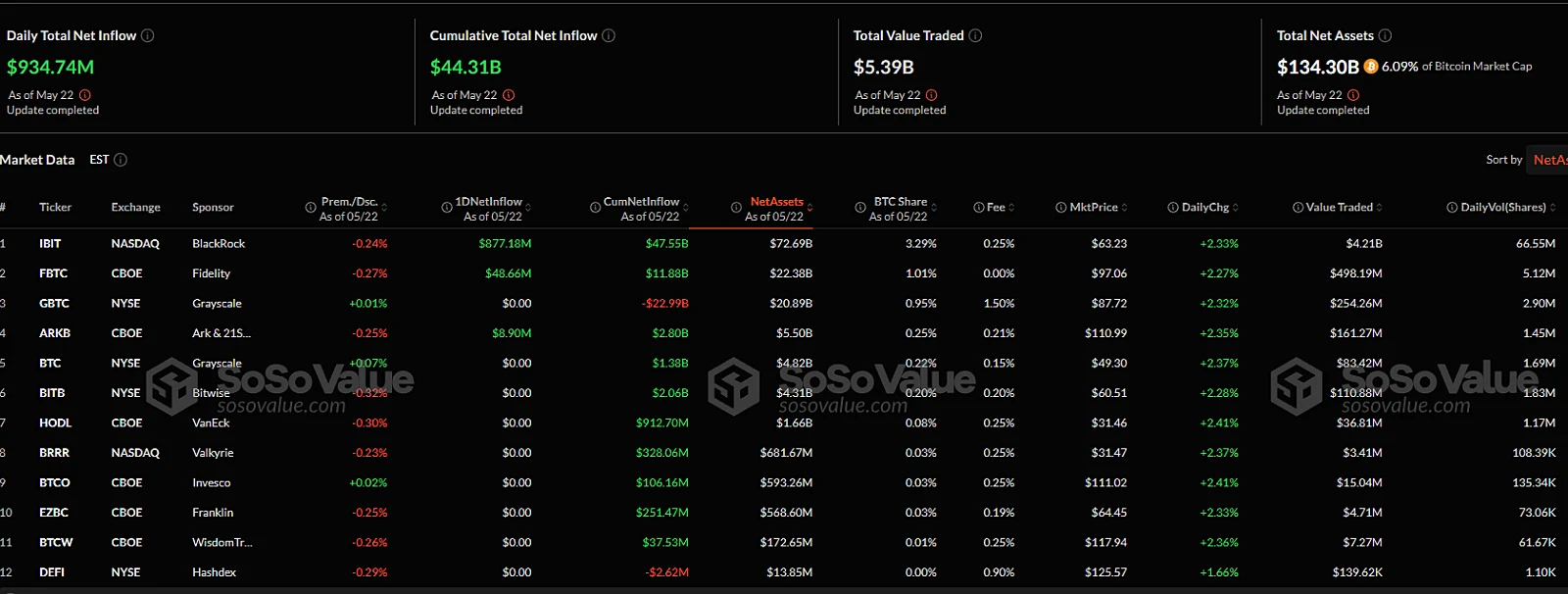This screenshot has height=594, width=1568.
Task: Click the Sponsor column header
Action: pos(213,208)
